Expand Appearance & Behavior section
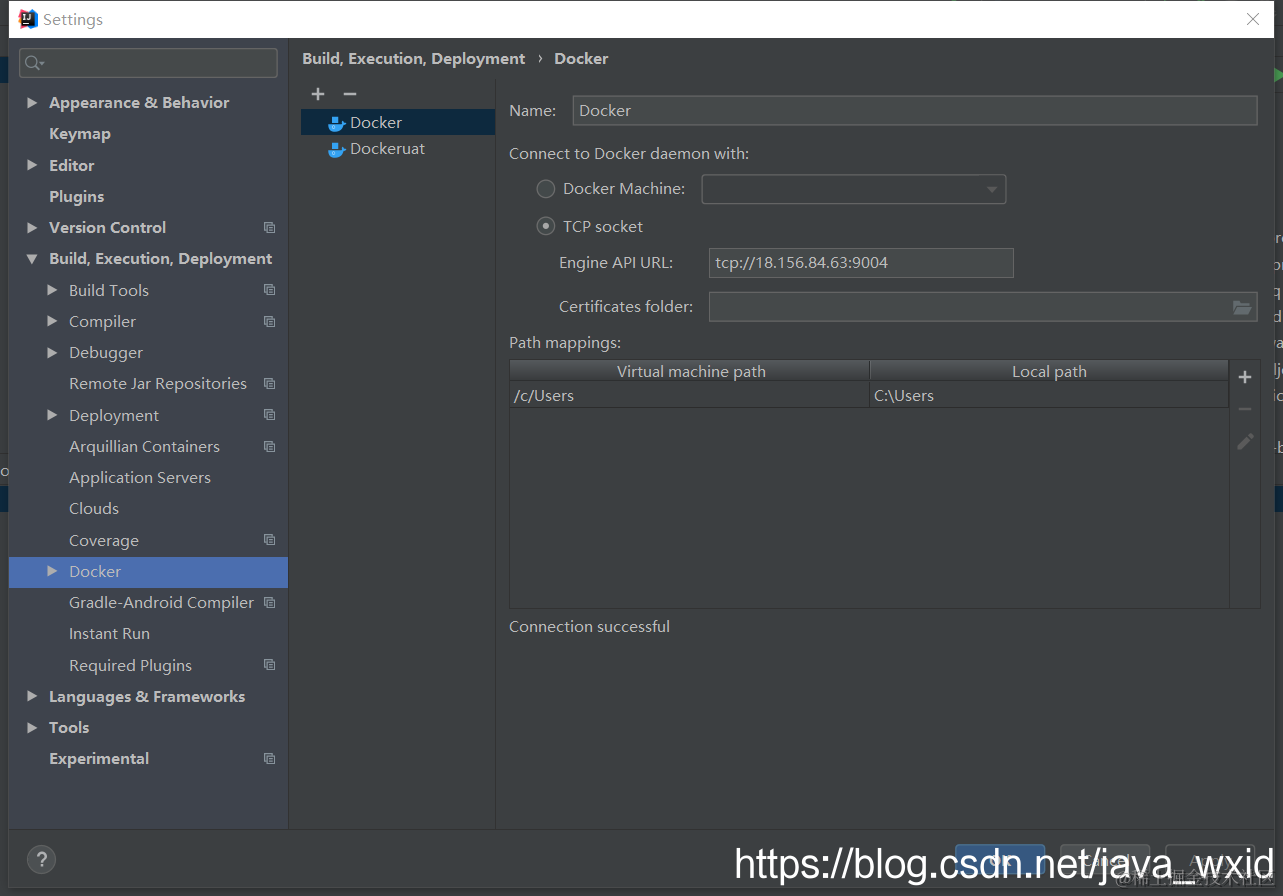The width and height of the screenshot is (1283, 896). [32, 103]
